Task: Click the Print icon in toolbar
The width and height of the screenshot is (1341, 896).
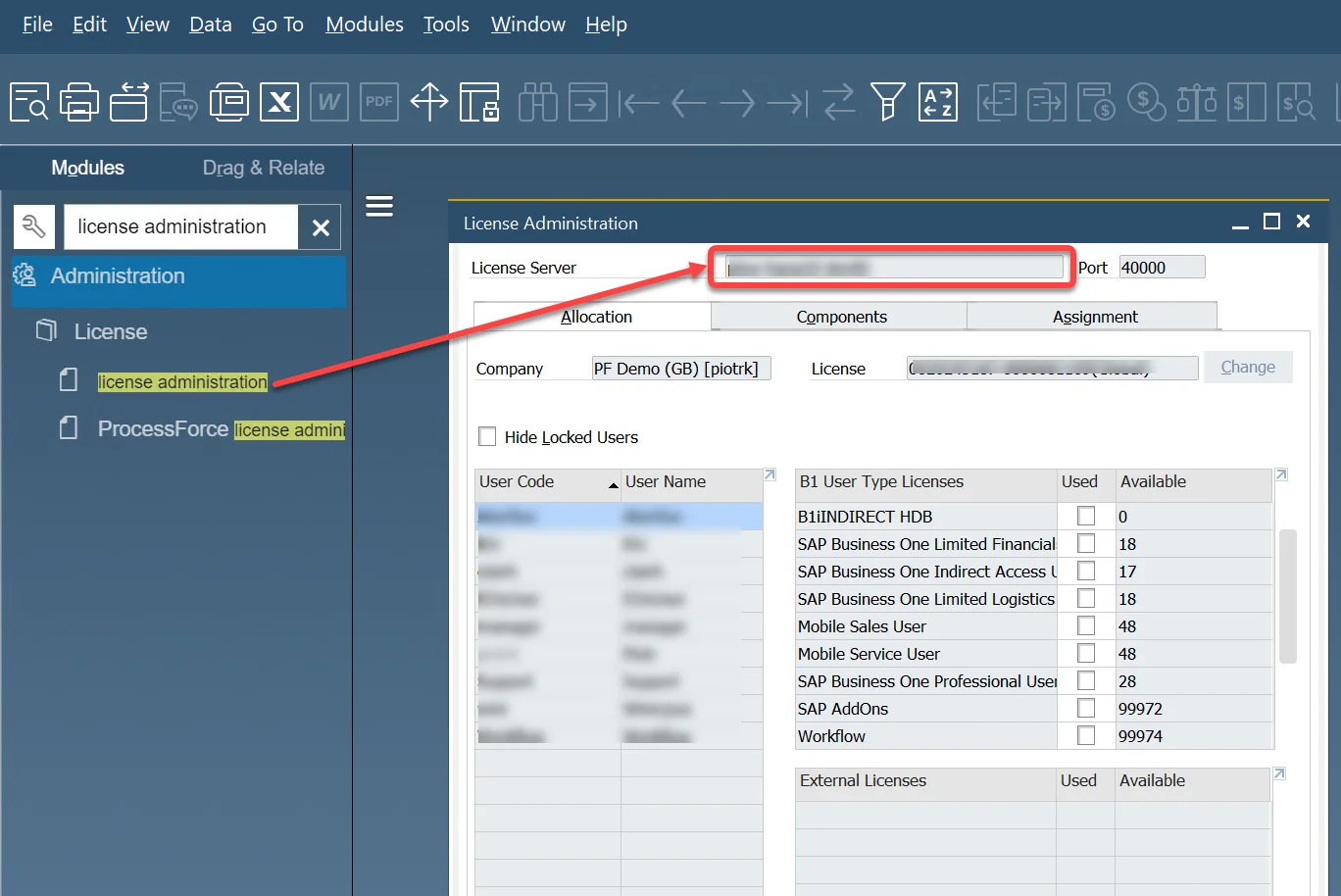Action: click(x=78, y=102)
